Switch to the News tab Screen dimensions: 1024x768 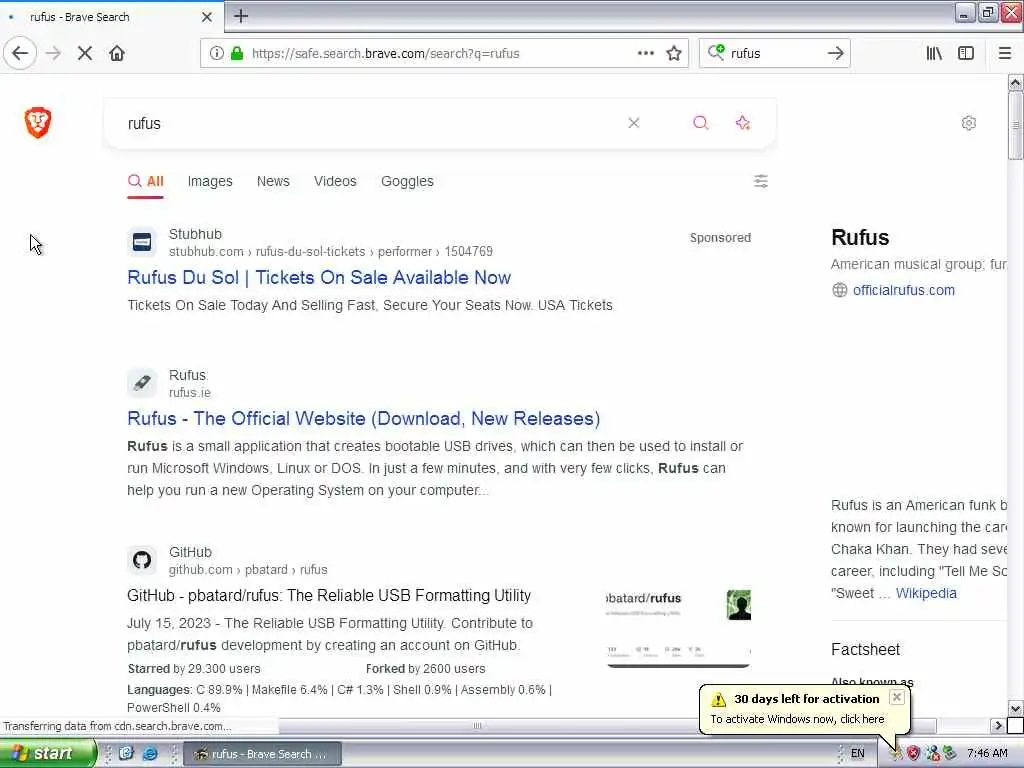273,181
